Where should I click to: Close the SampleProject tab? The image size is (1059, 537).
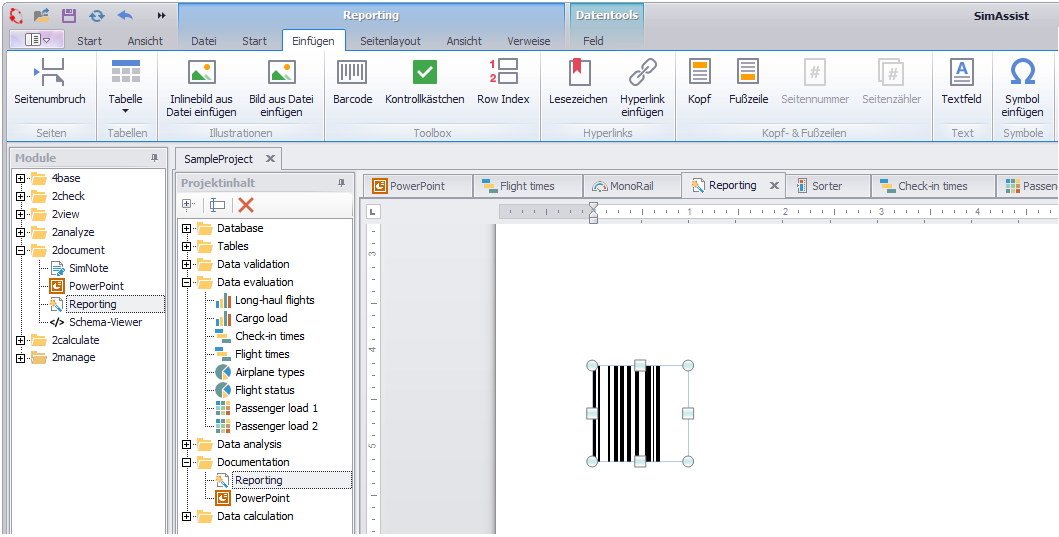click(270, 159)
